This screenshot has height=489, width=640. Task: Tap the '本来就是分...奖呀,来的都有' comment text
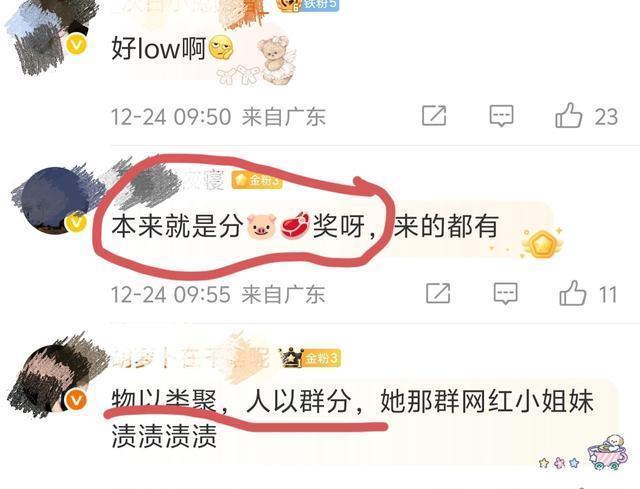[x=304, y=226]
